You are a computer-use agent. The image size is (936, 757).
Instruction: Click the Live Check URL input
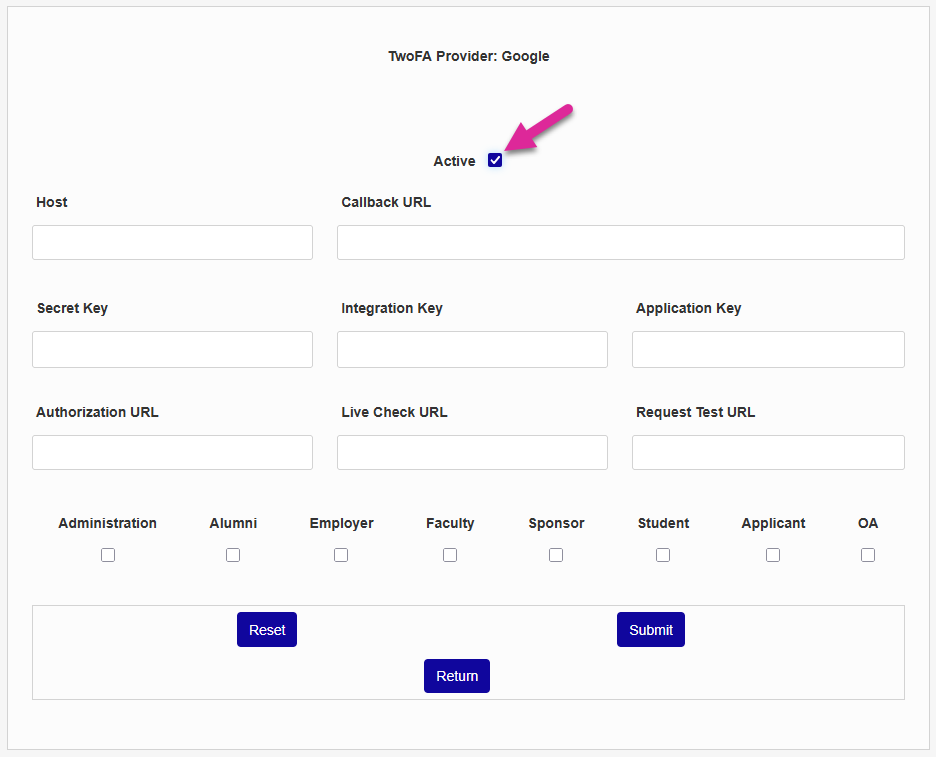click(x=472, y=452)
